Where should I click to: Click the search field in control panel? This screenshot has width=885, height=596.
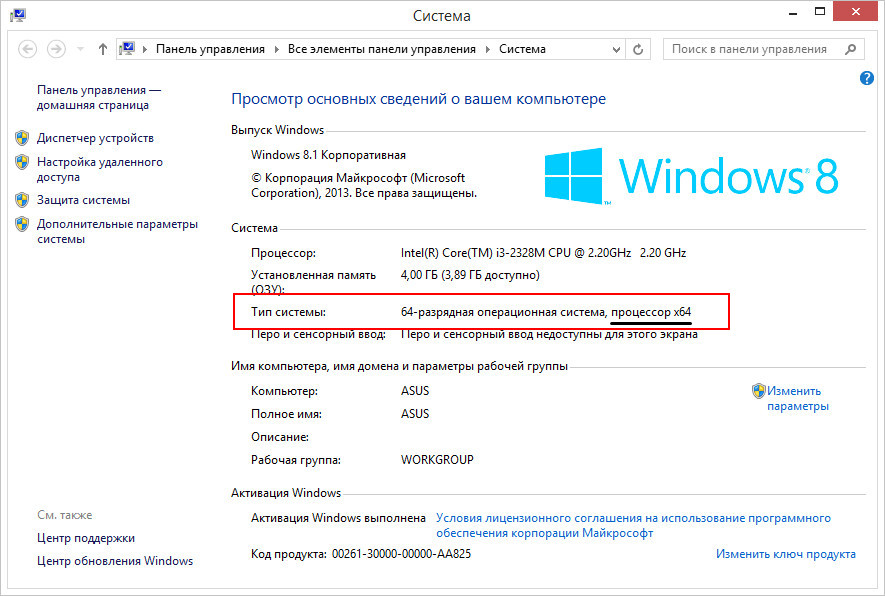point(764,49)
